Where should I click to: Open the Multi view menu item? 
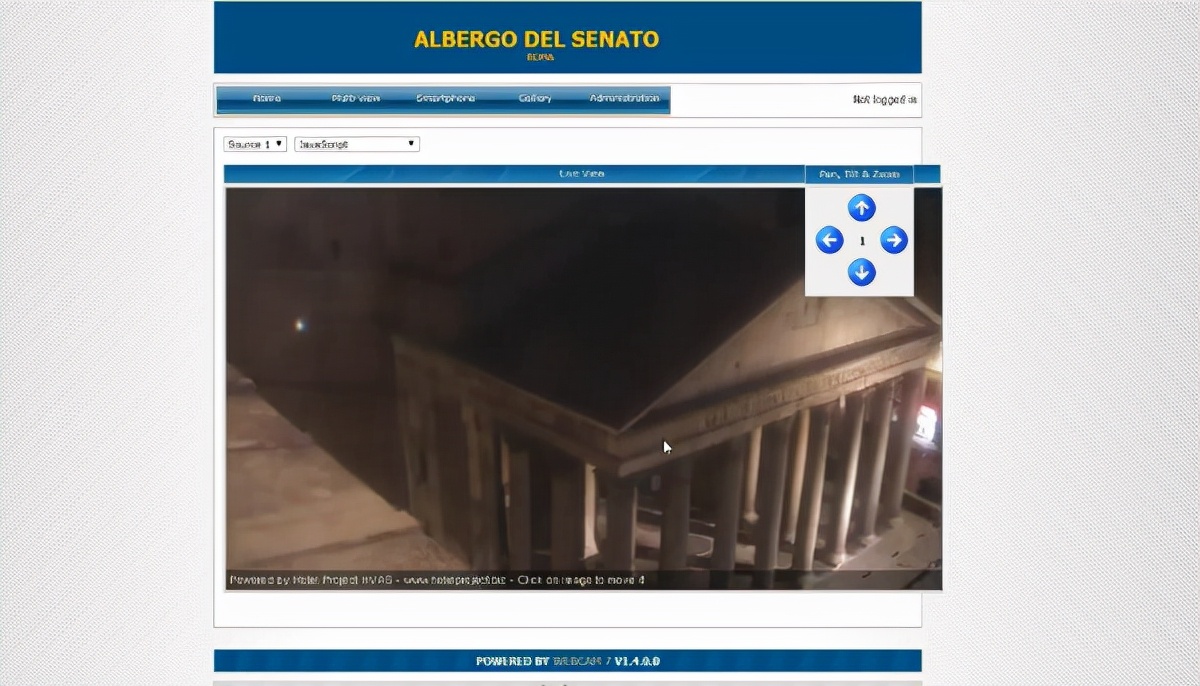point(355,99)
